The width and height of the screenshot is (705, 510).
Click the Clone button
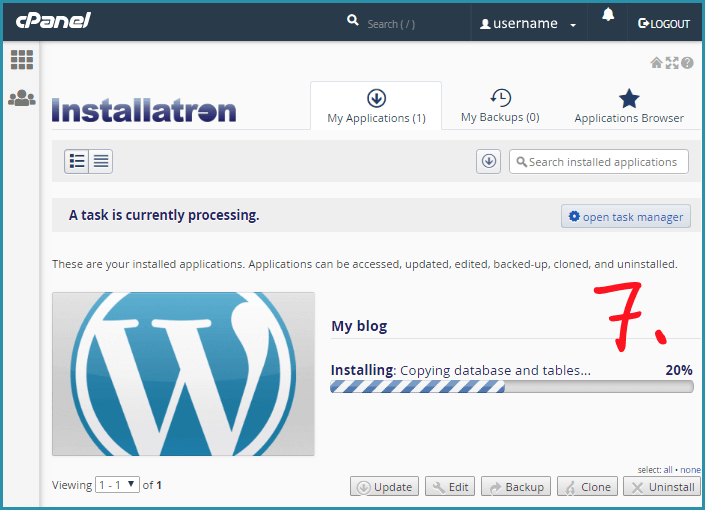587,487
